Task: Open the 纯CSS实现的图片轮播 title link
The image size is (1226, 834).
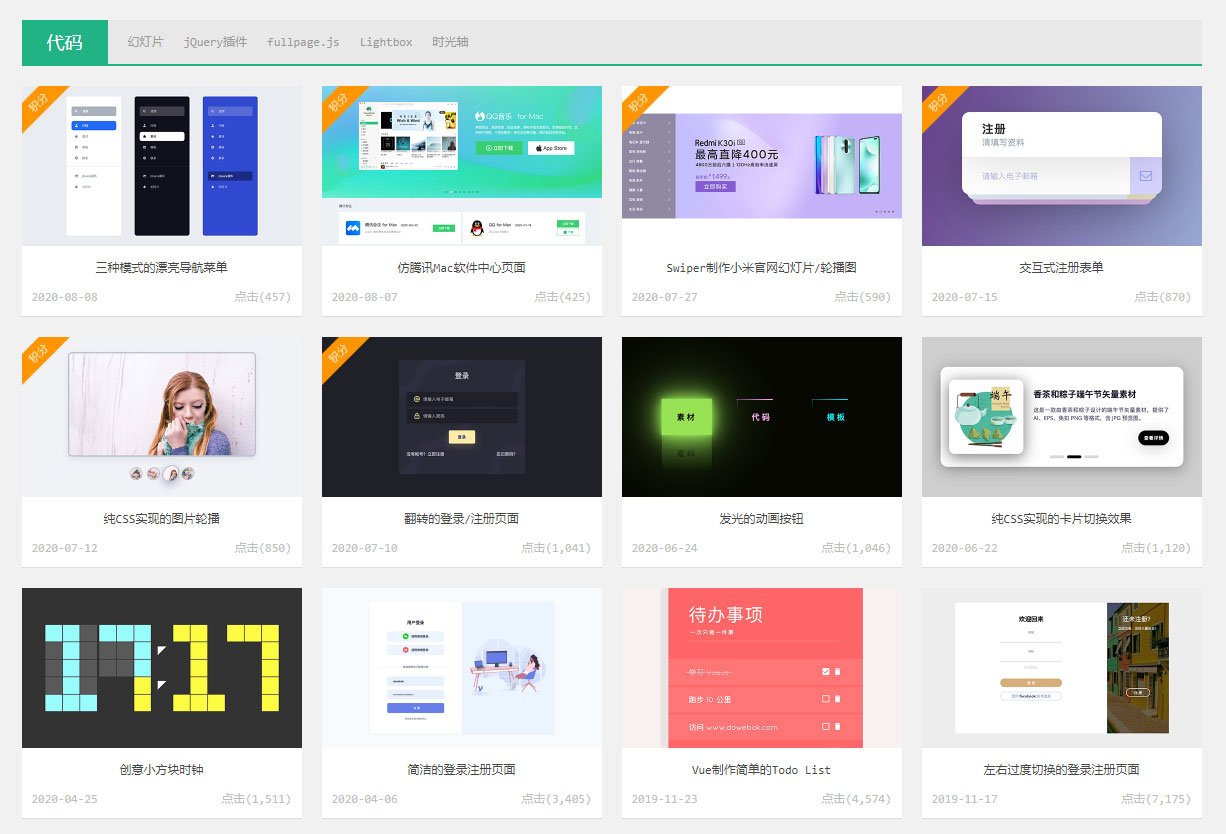Action: pyautogui.click(x=162, y=518)
